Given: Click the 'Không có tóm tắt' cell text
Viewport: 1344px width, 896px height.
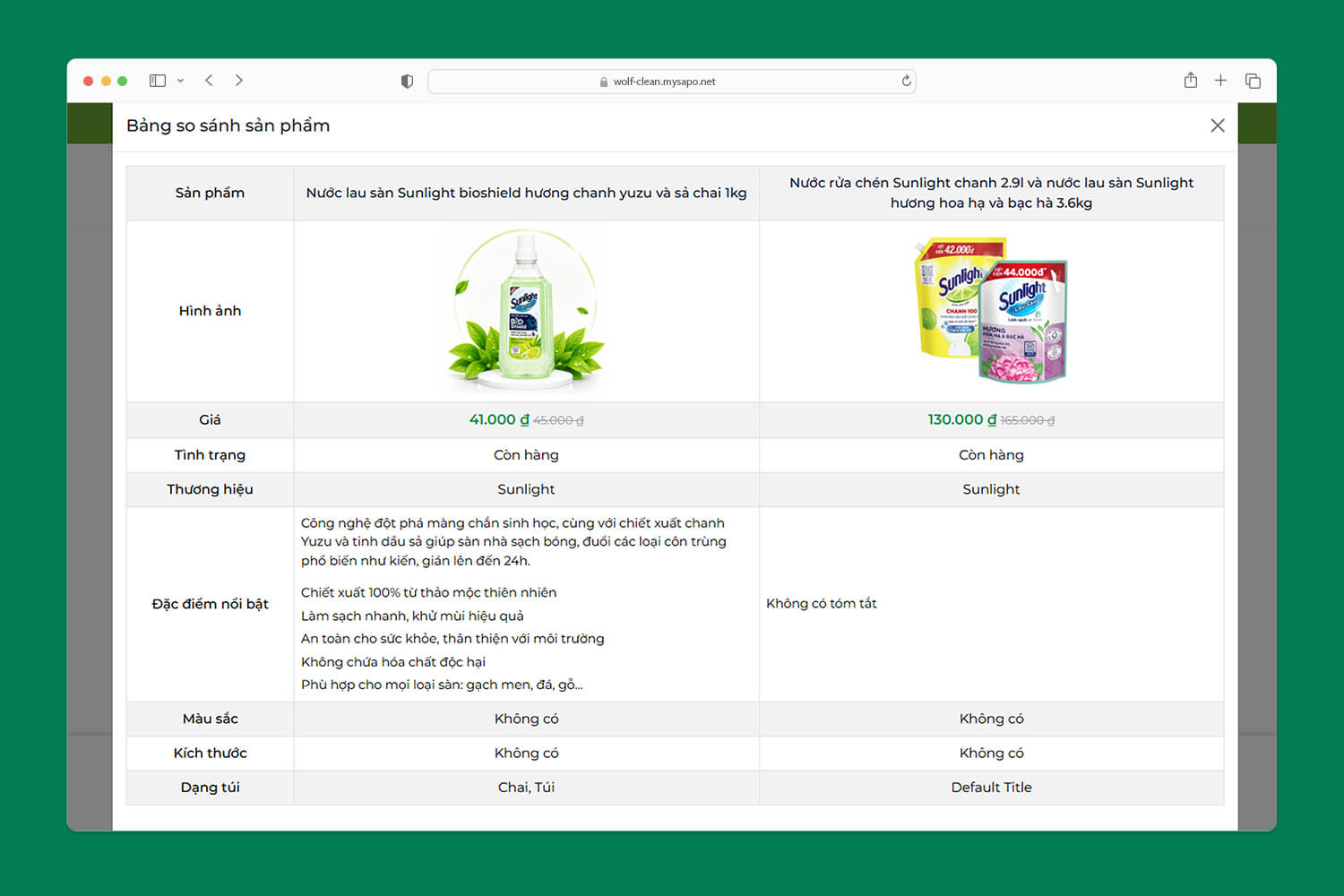Looking at the screenshot, I should click(822, 604).
